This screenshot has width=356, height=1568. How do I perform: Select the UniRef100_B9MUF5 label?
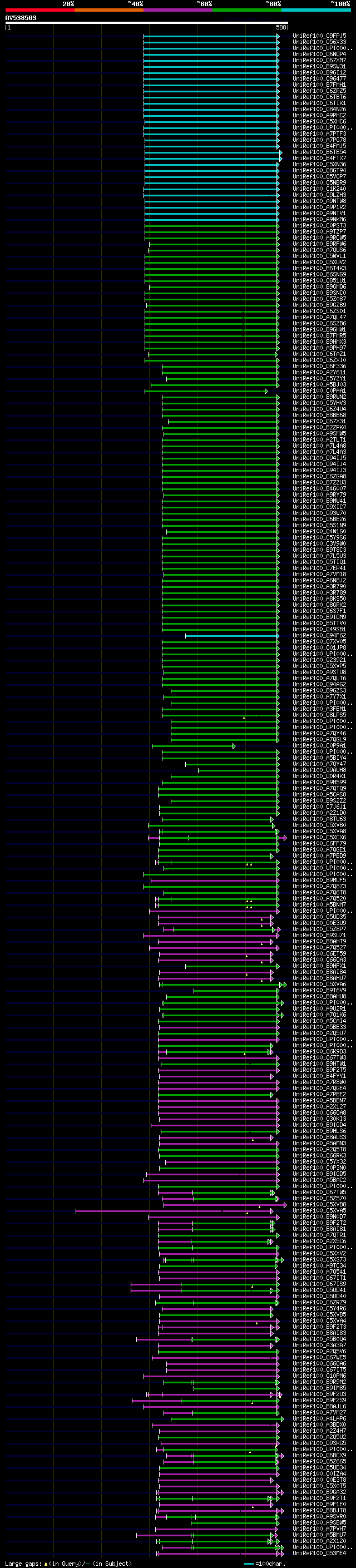[x=319, y=880]
